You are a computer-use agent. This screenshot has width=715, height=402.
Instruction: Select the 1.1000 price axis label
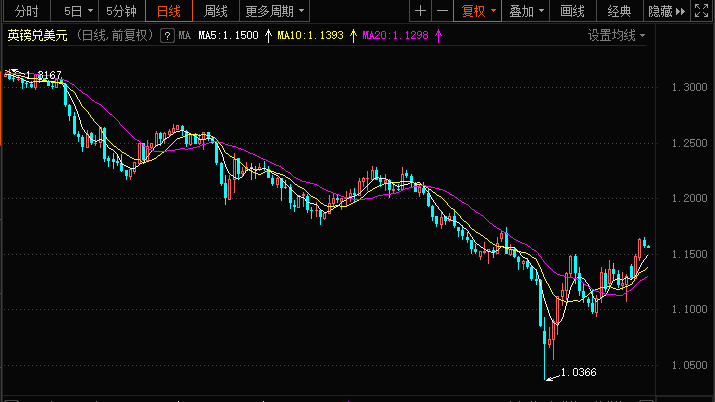(689, 309)
